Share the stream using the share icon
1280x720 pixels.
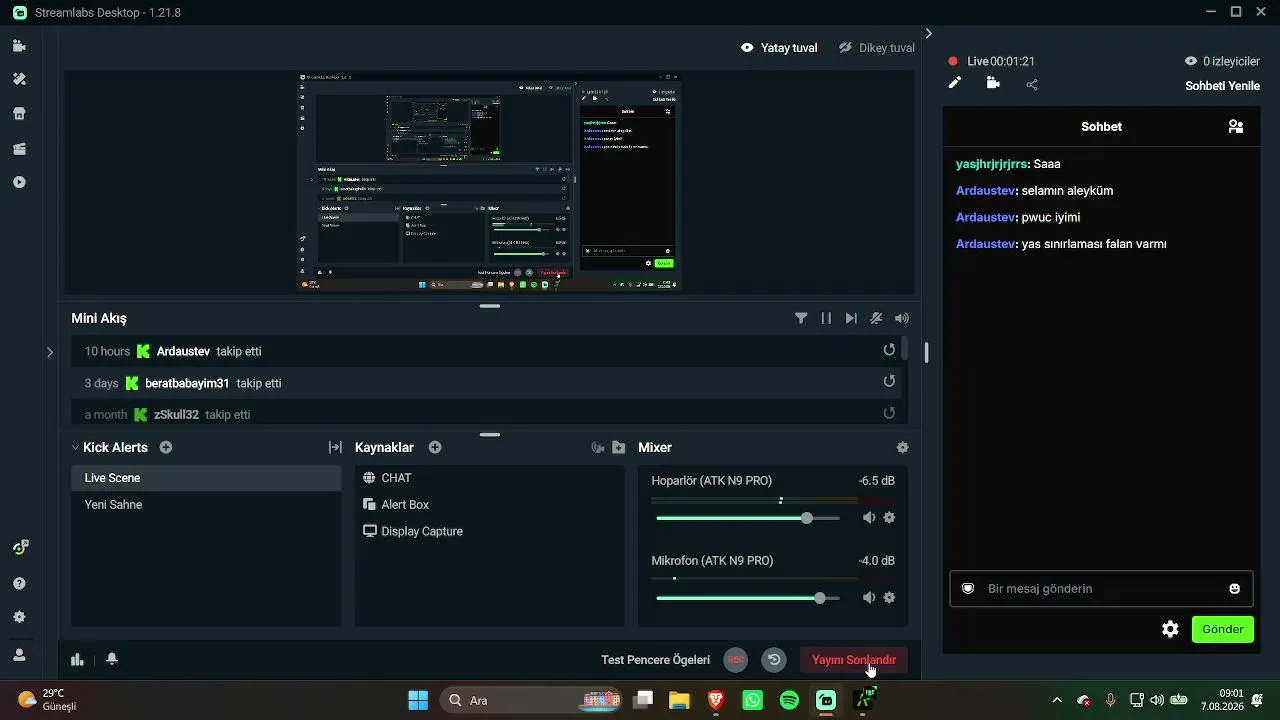[x=1032, y=84]
